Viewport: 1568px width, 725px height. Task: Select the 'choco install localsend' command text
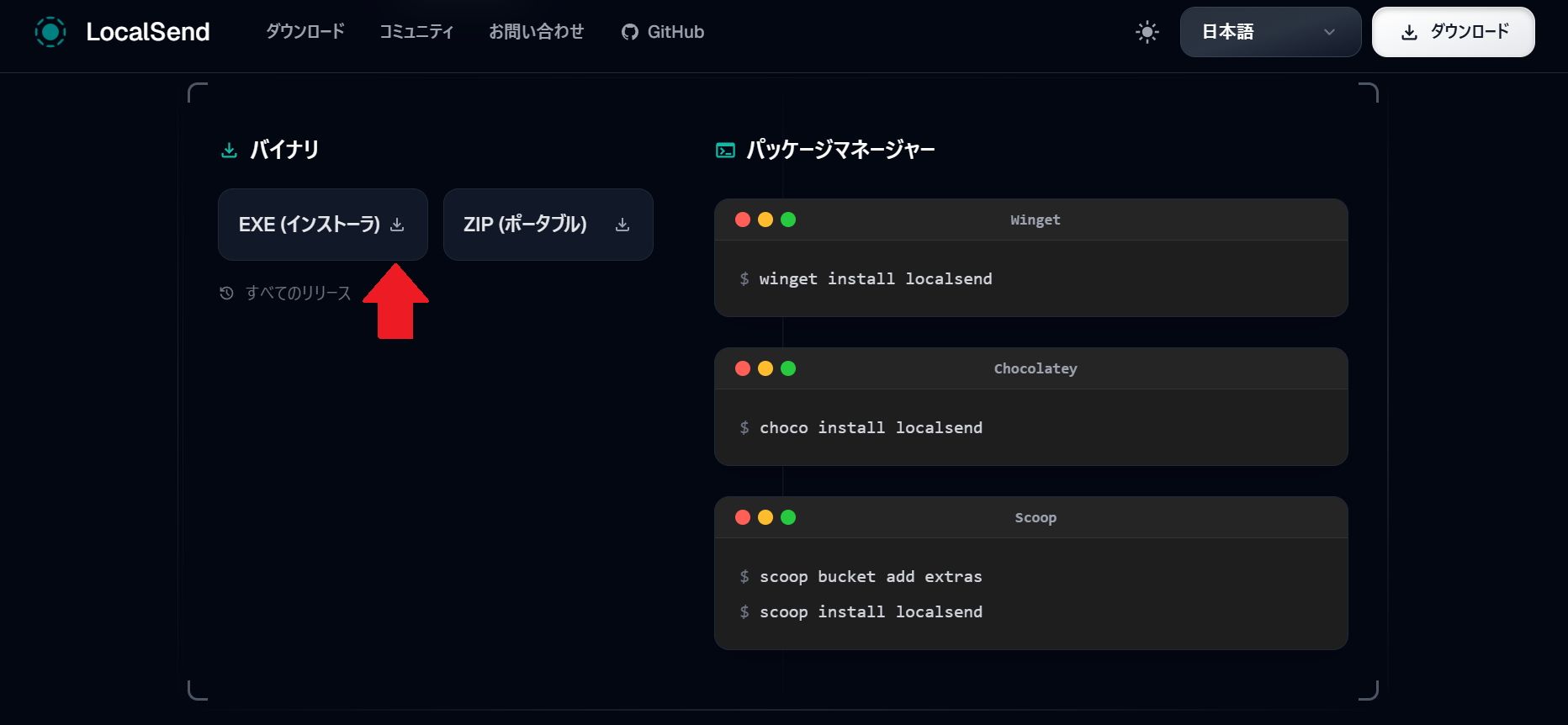[x=871, y=428]
